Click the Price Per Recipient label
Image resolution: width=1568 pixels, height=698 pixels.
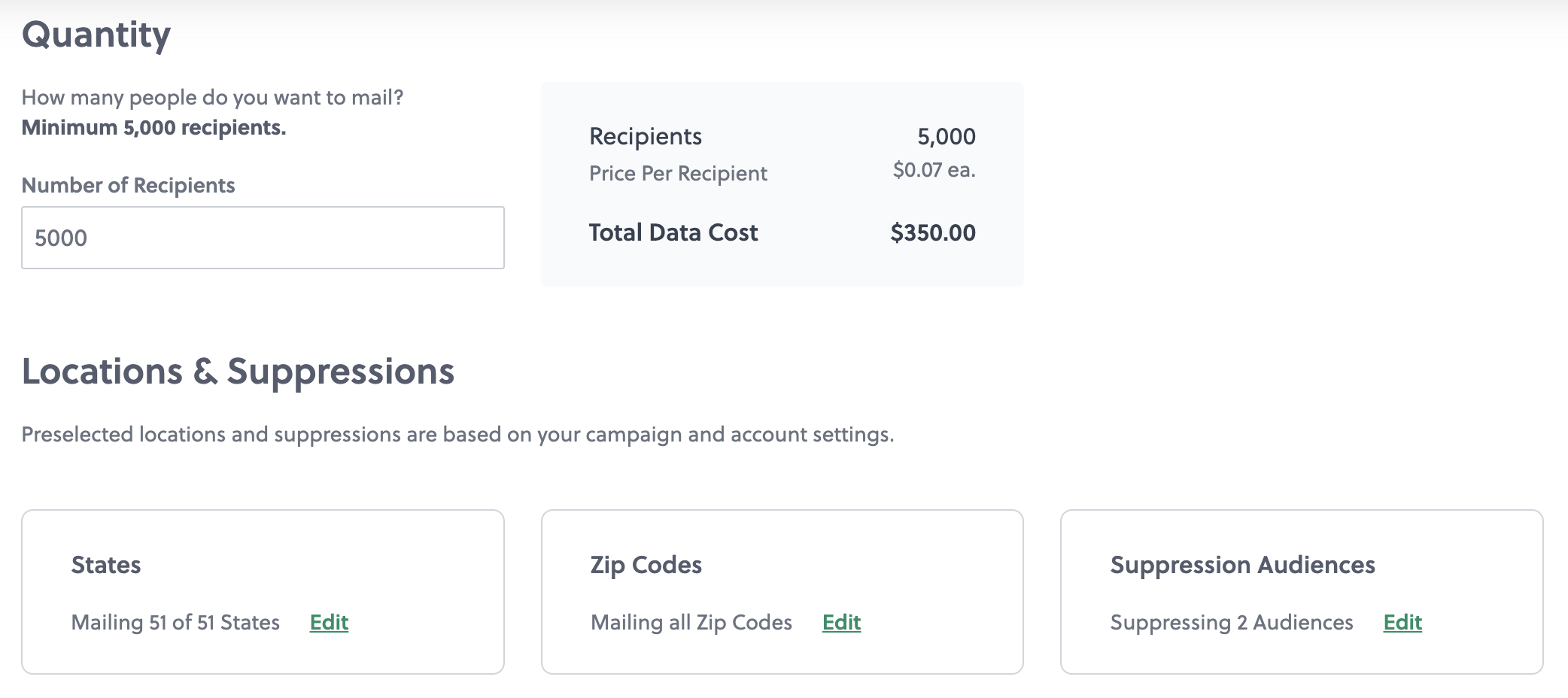click(x=678, y=173)
